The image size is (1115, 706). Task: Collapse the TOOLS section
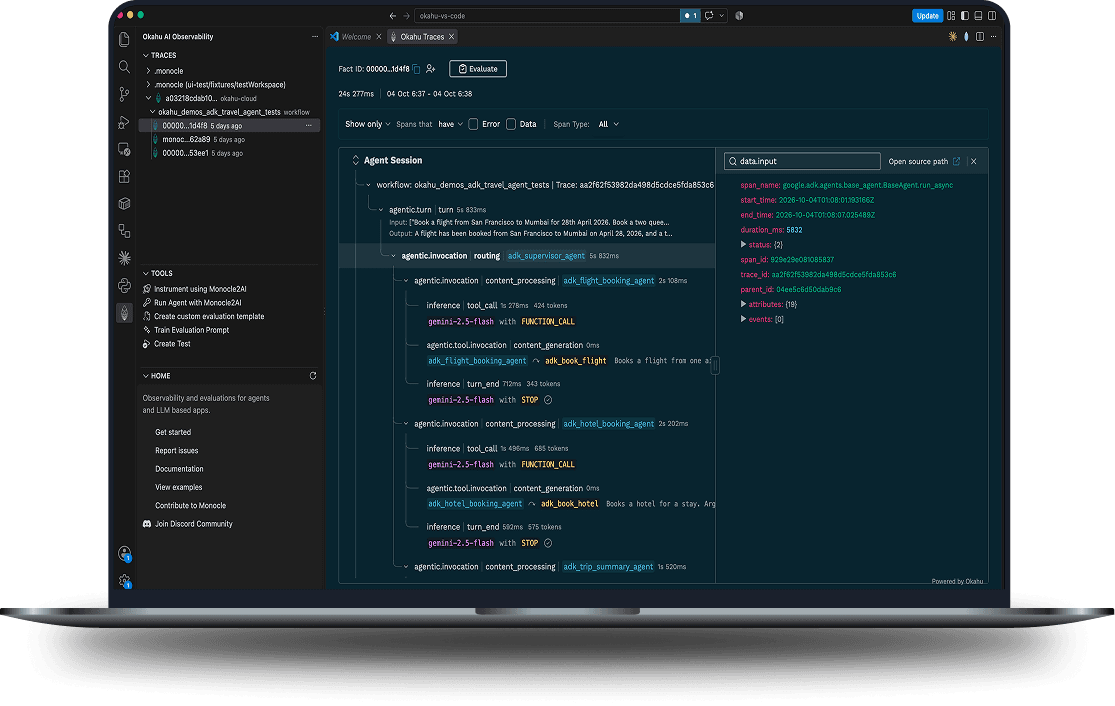(146, 274)
